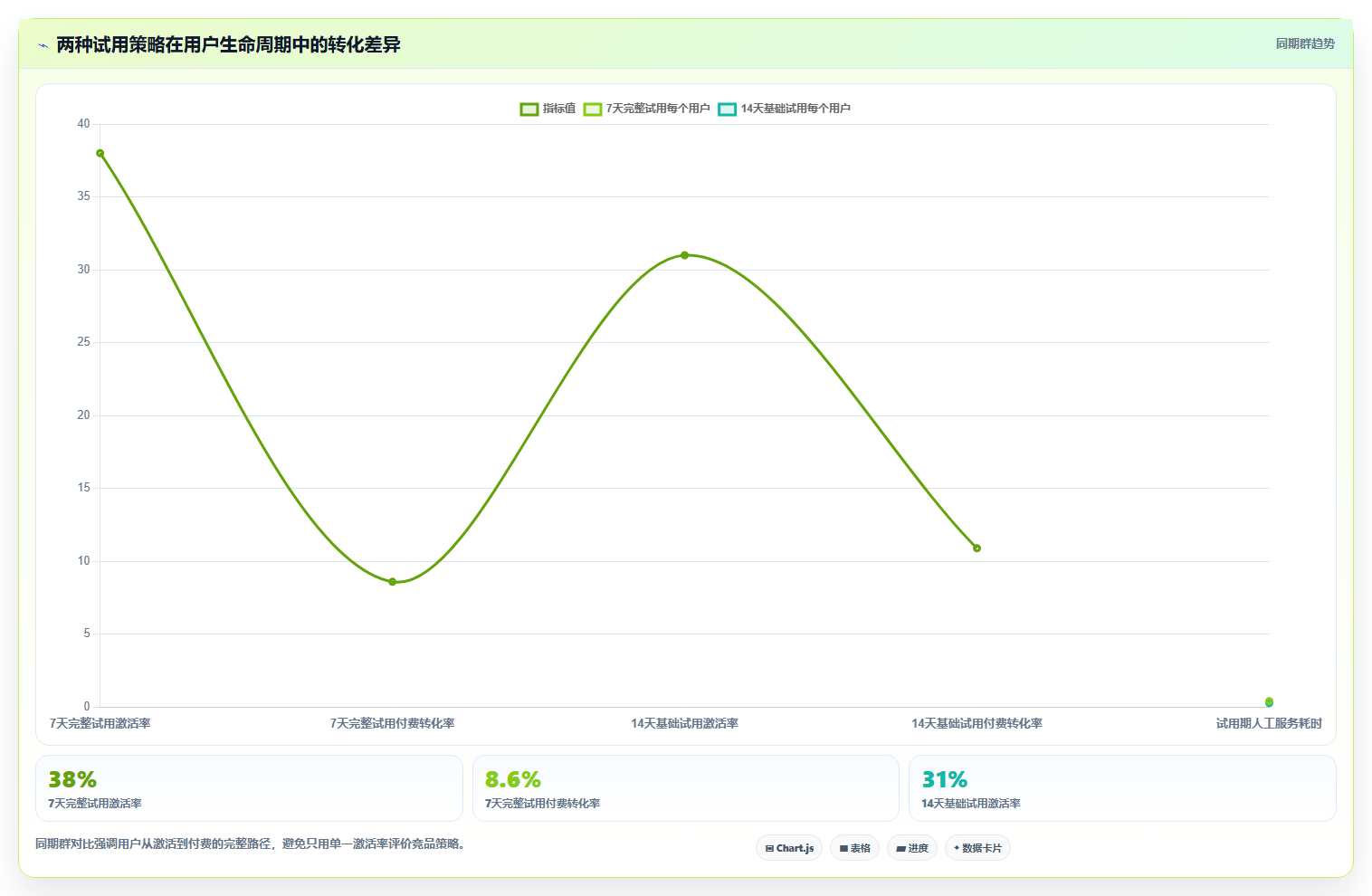This screenshot has width=1372, height=896.
Task: Select the 进度 tag
Action: point(912,848)
